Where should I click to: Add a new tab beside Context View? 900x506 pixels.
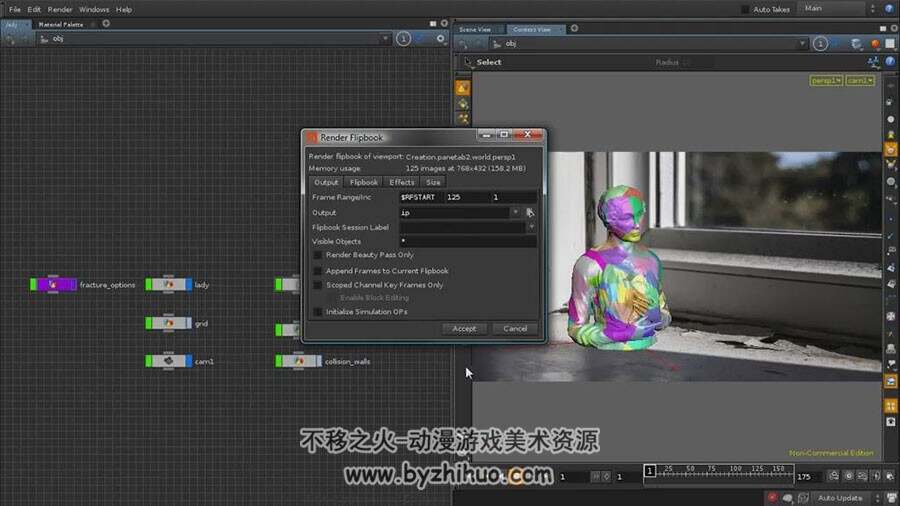pos(574,28)
